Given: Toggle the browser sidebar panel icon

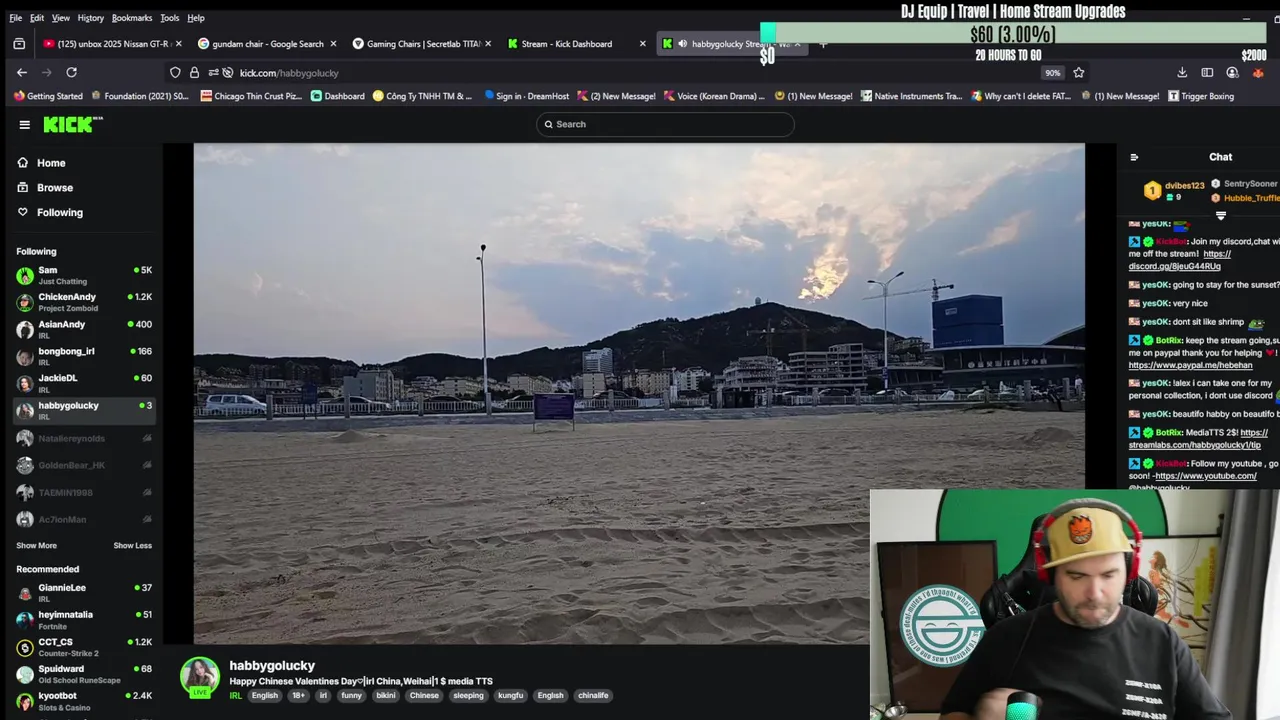Looking at the screenshot, I should click(1207, 72).
